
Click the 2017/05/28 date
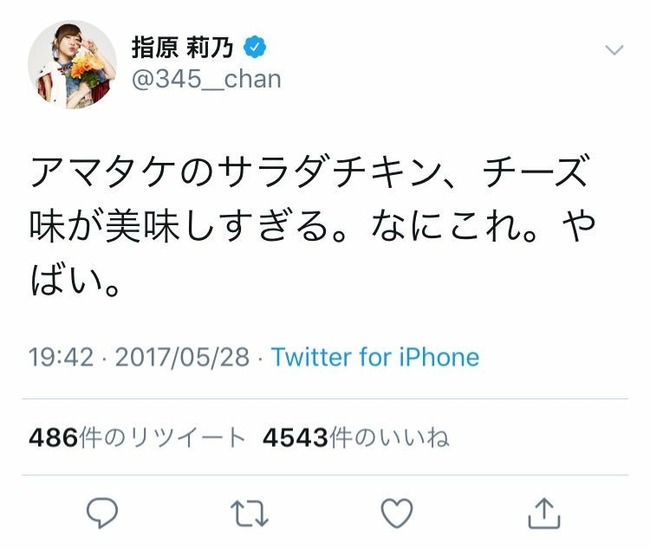click(182, 357)
